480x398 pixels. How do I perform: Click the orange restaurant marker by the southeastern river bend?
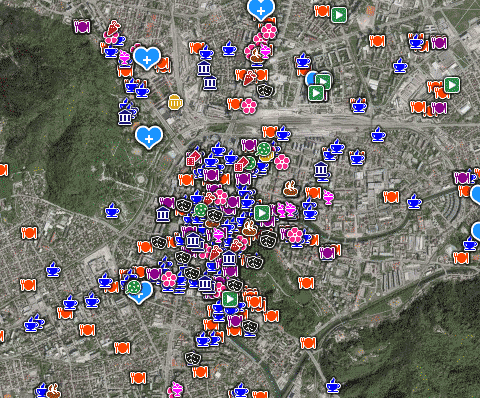[308, 343]
